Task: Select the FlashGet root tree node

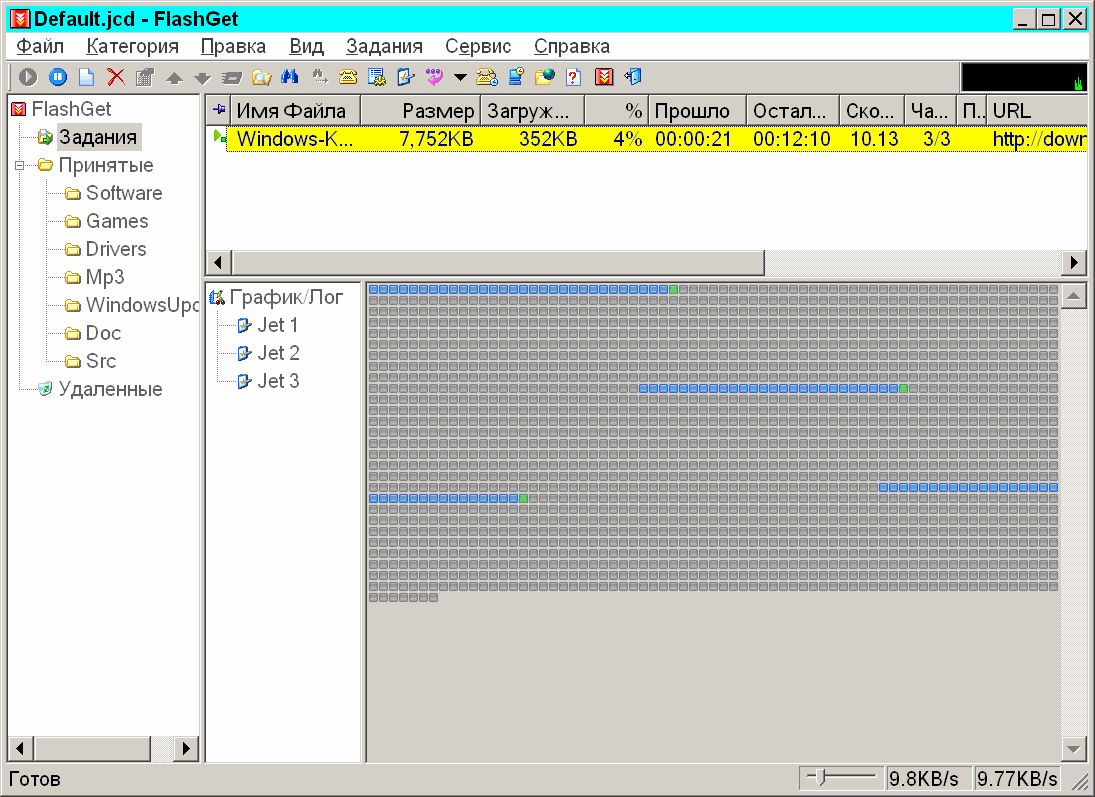Action: (71, 109)
